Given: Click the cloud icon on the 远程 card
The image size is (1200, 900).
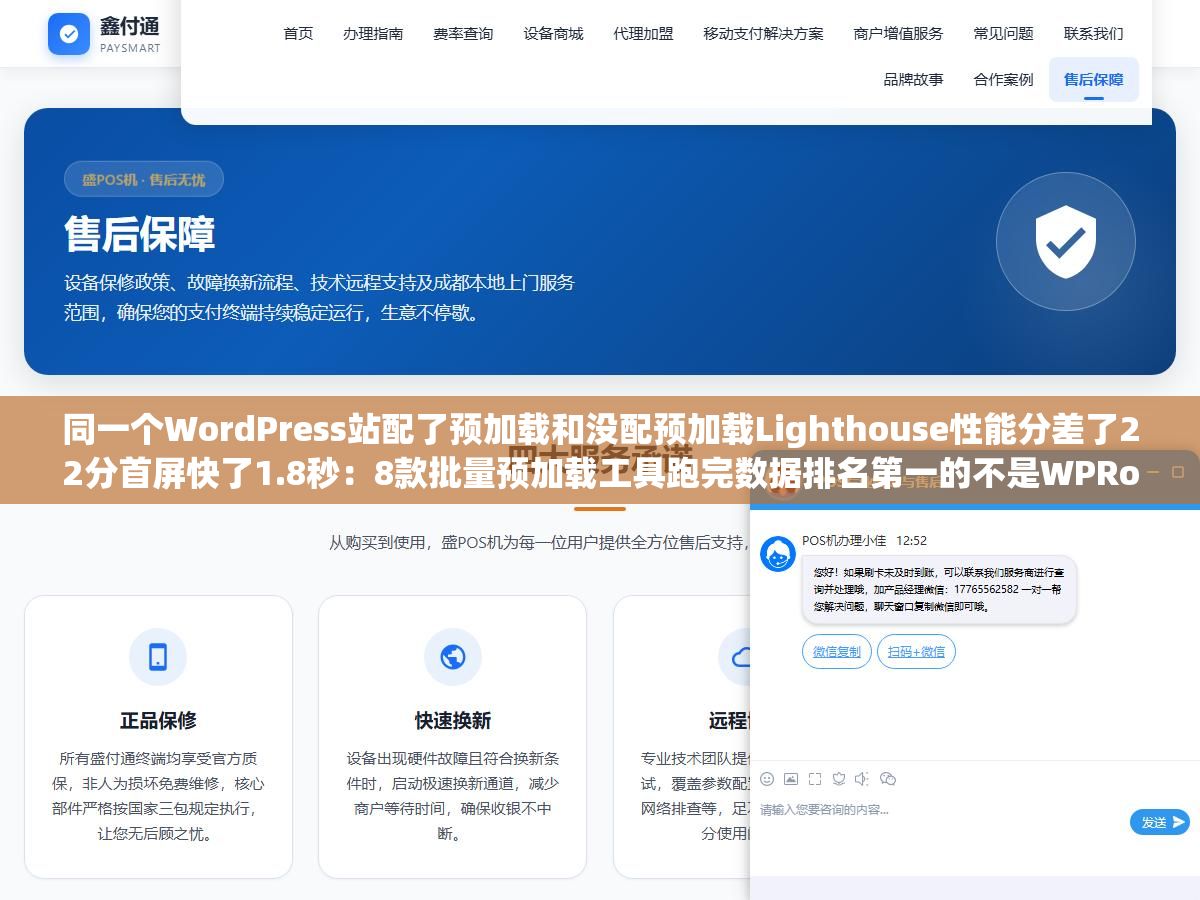Looking at the screenshot, I should (x=740, y=657).
